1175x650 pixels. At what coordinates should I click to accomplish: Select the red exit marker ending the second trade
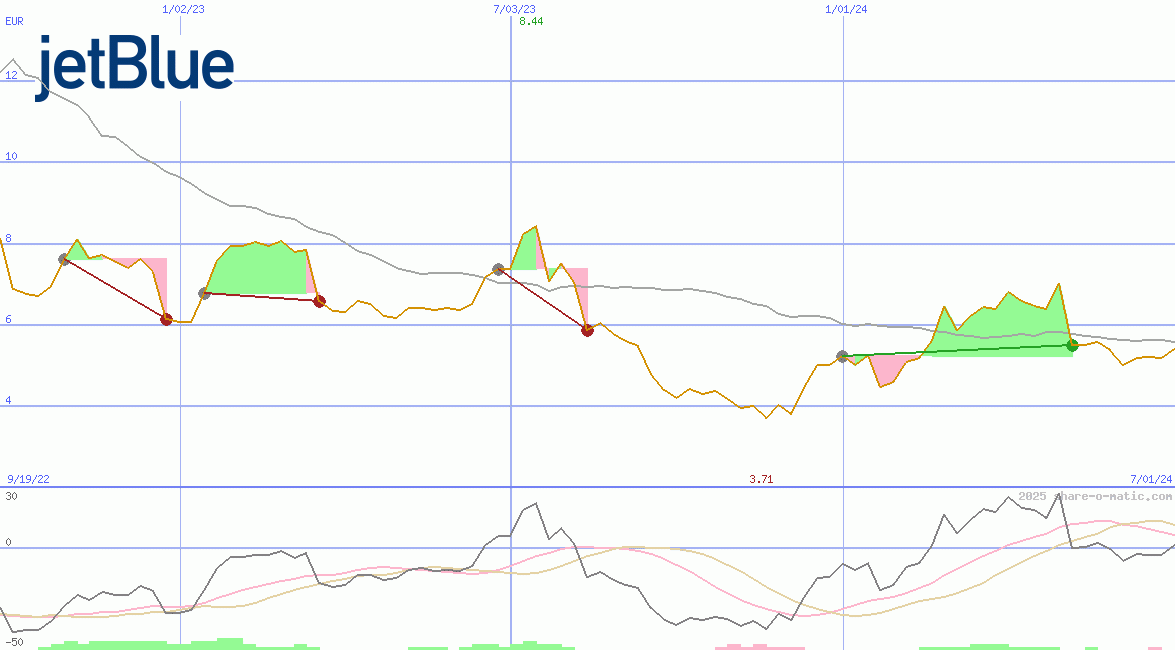coord(319,301)
